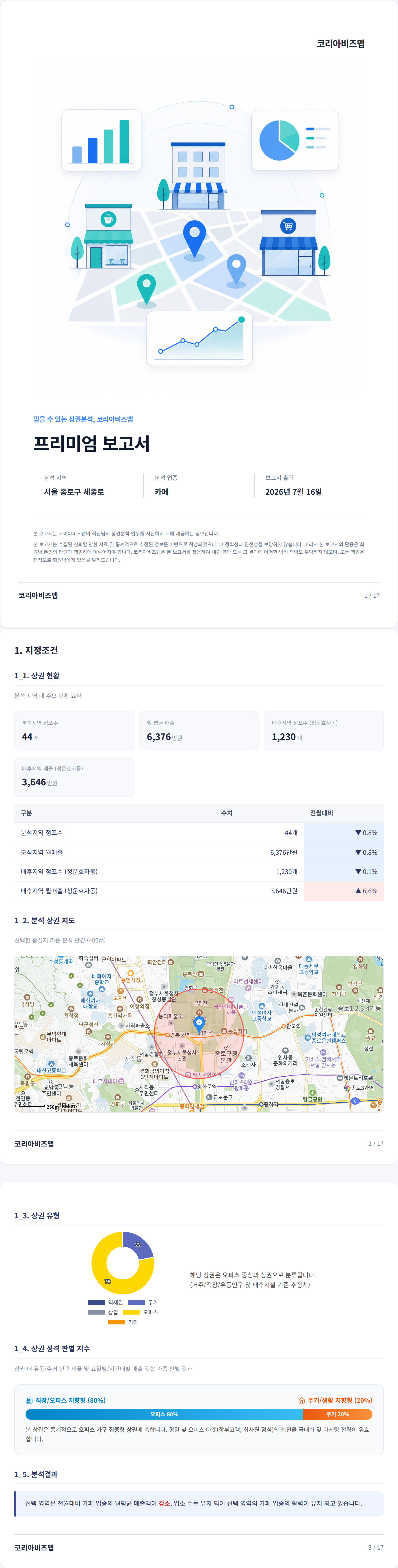
Task: Click the 에무시네마 marker on the map
Action: coord(121,1081)
